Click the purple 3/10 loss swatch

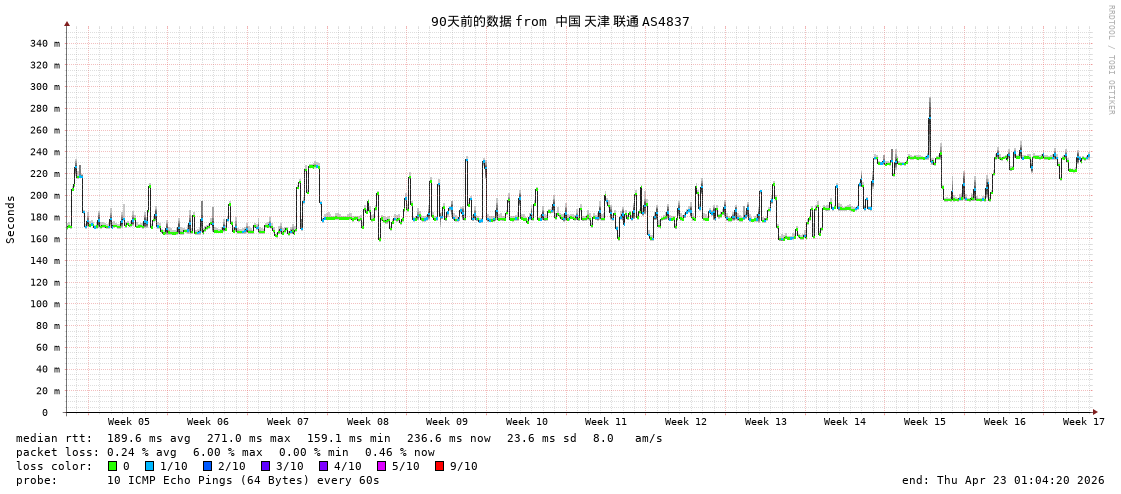point(266,466)
